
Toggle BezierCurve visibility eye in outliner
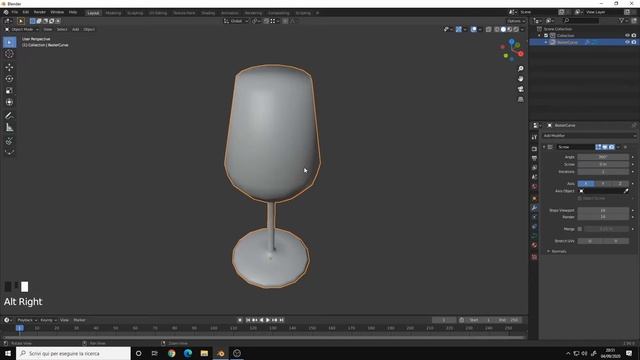627,42
